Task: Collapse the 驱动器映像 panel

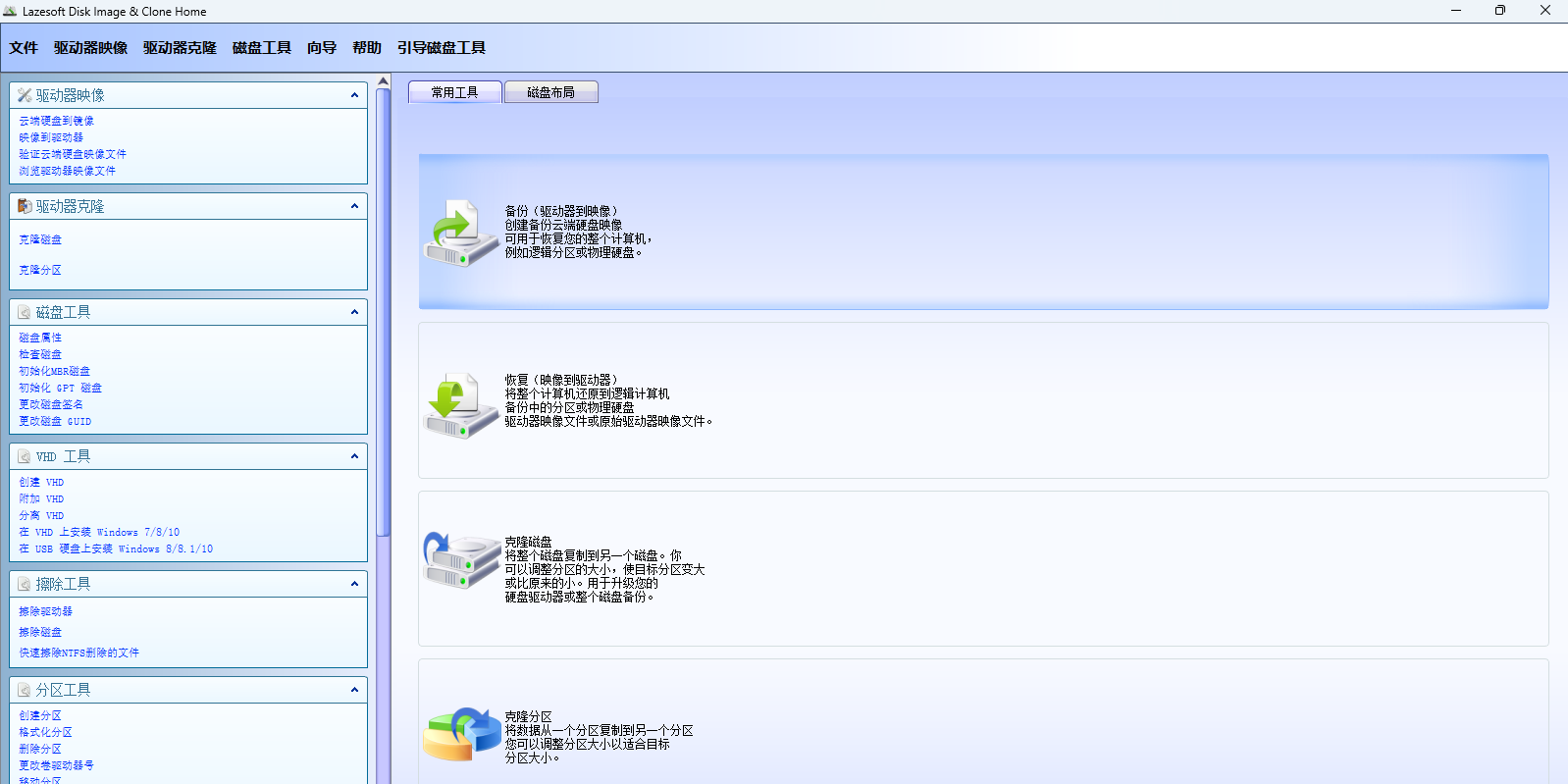Action: coord(354,95)
